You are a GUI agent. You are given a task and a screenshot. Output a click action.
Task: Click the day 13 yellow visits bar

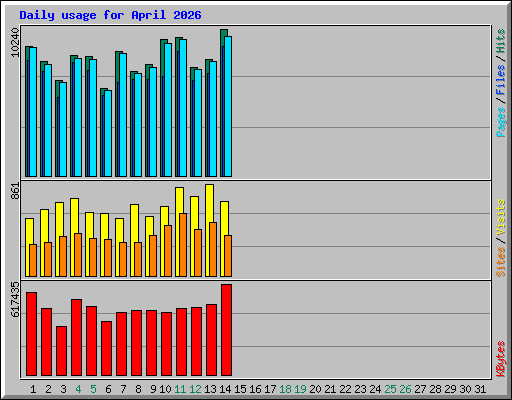209,203
